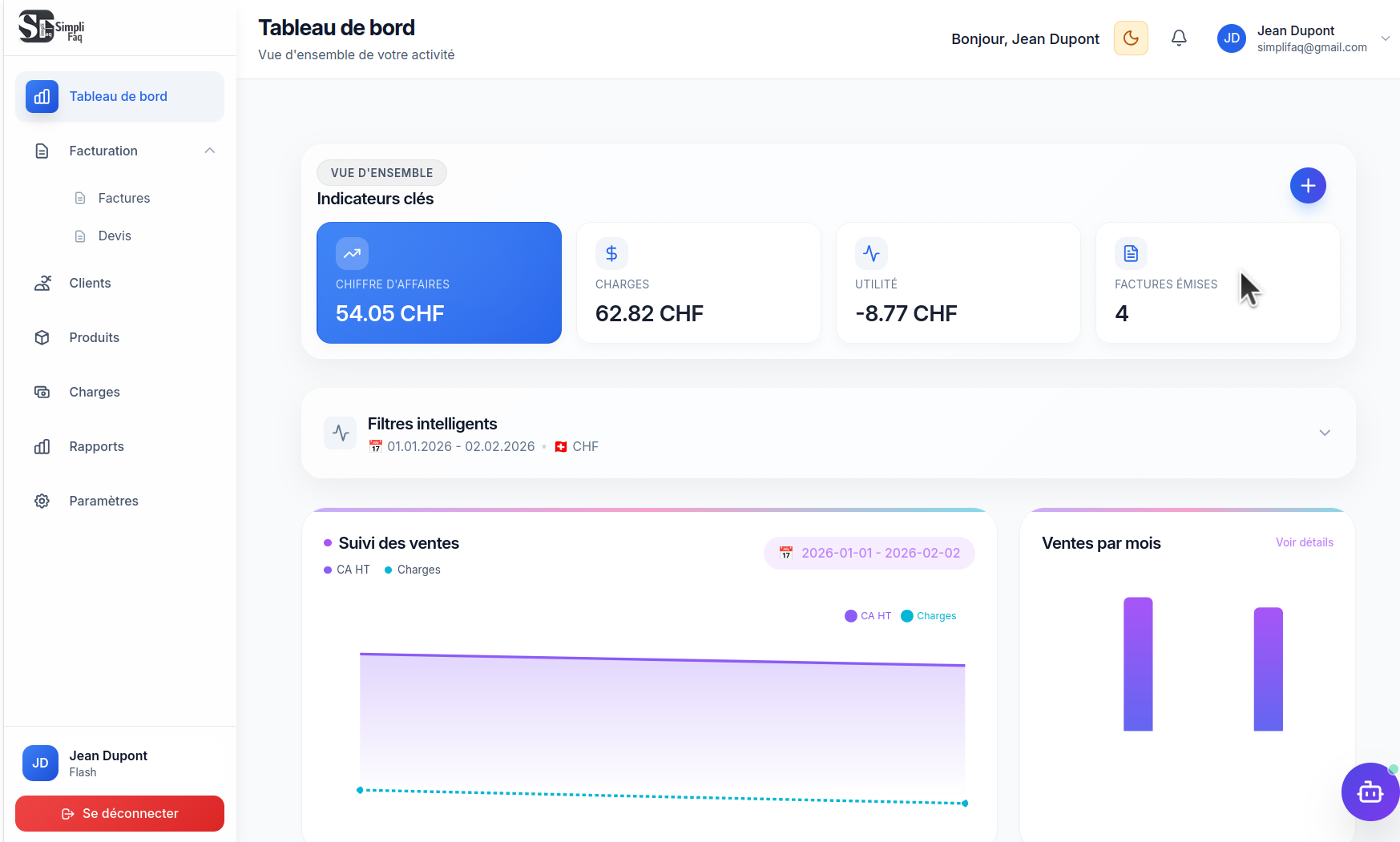Open the user account dropdown chevron
Viewport: 1400px width, 842px height.
1385,38
